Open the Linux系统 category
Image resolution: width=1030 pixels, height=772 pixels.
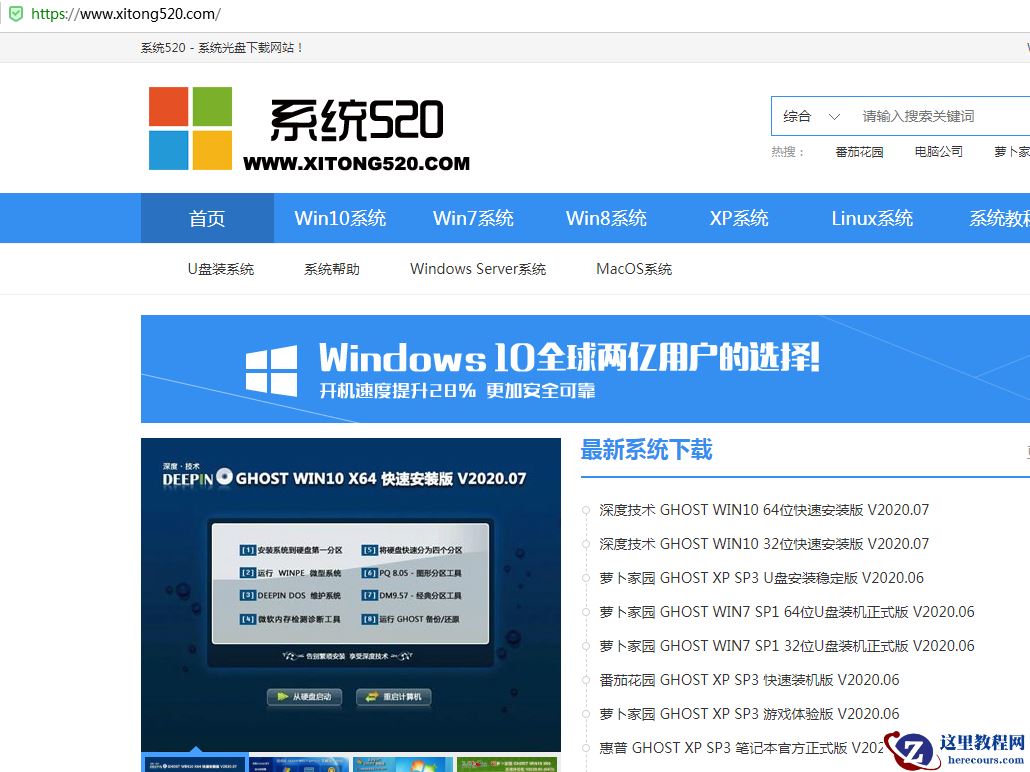click(872, 217)
